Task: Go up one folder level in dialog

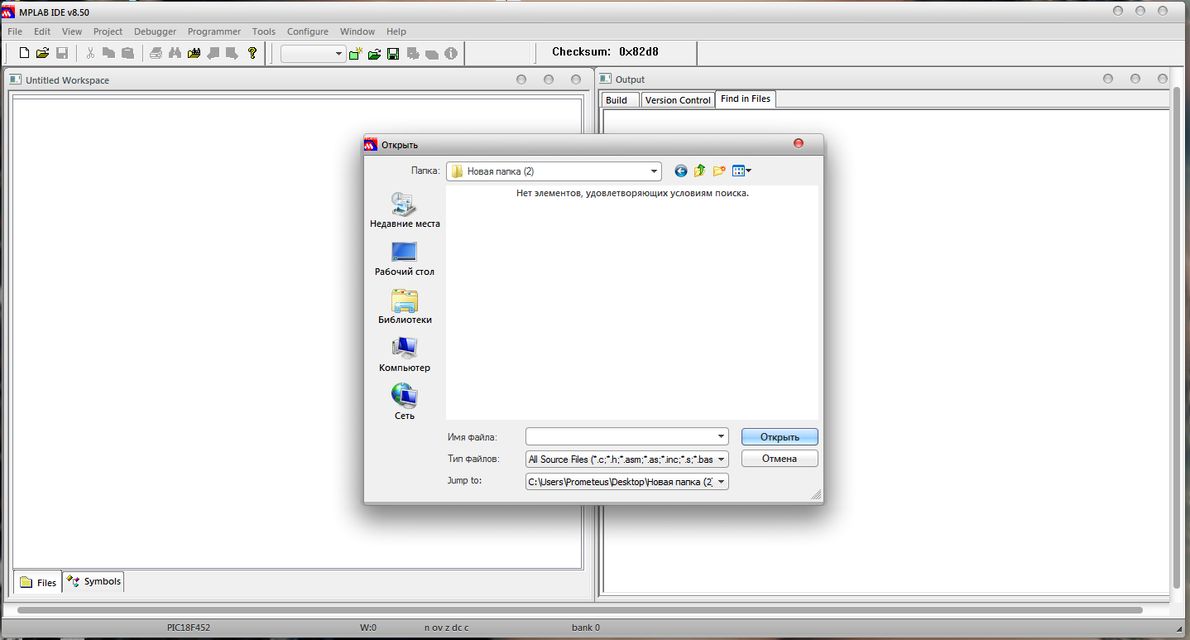Action: pyautogui.click(x=700, y=171)
